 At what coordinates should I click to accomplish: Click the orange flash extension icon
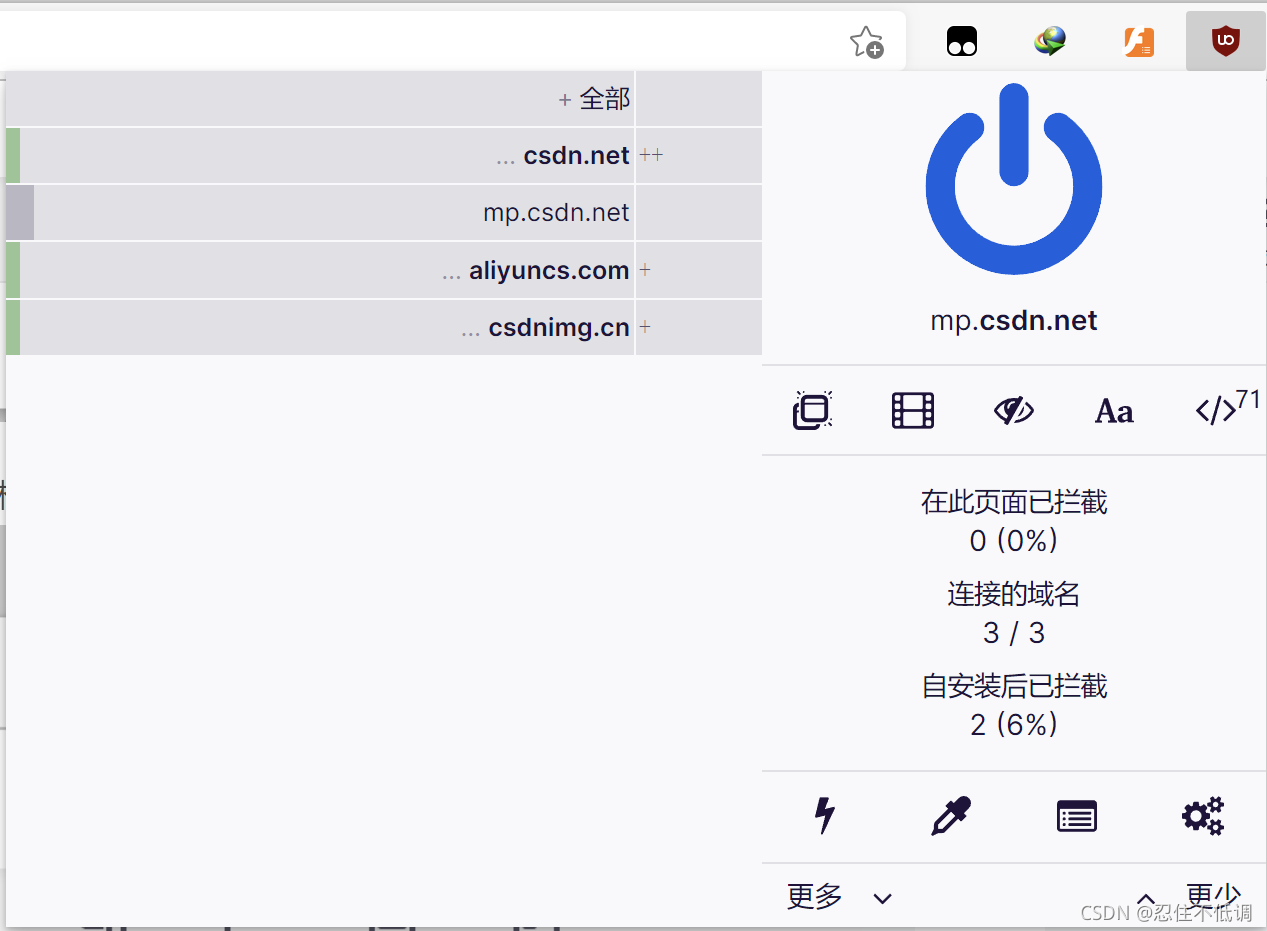coord(1139,41)
